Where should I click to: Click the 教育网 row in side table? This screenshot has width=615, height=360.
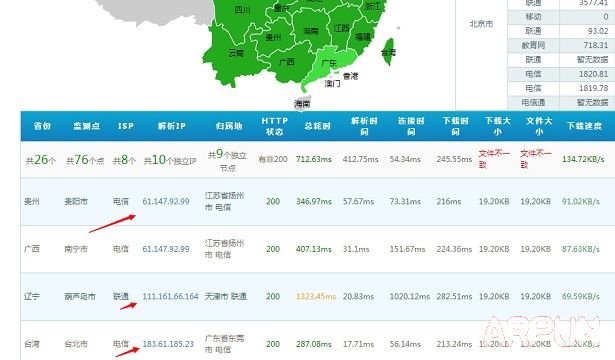[x=533, y=45]
